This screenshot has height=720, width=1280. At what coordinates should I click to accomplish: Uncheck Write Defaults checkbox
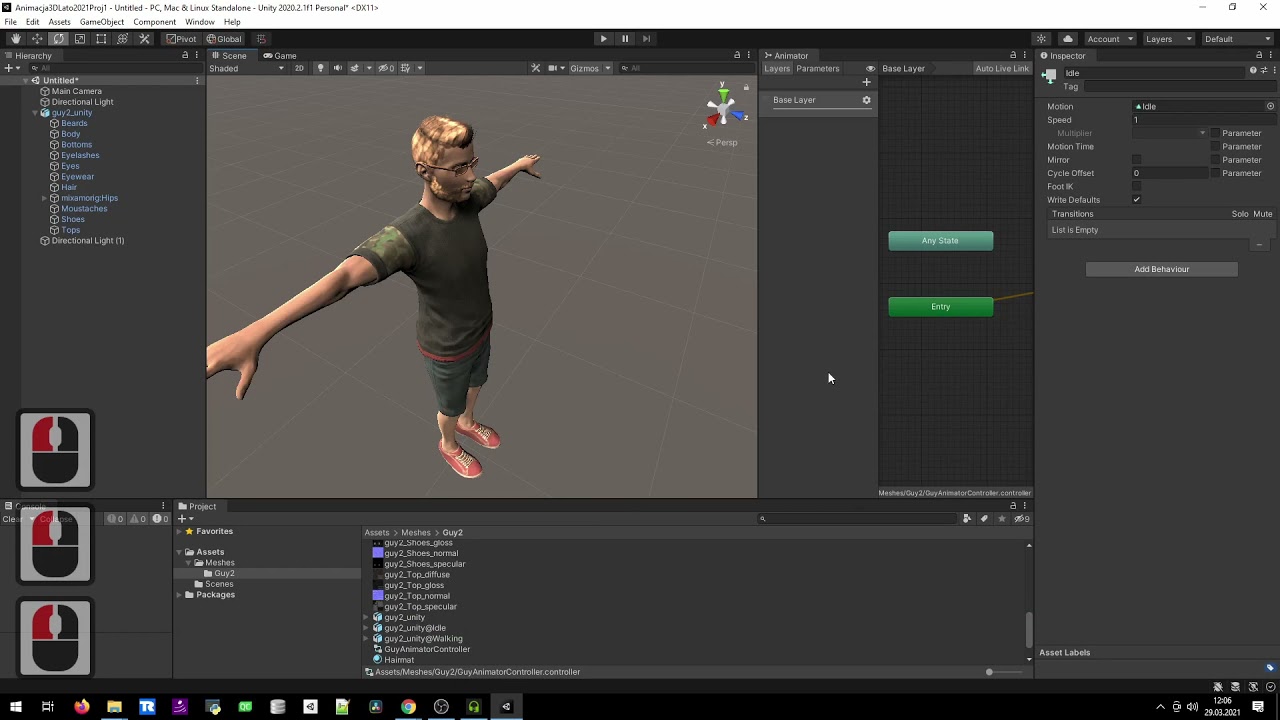1136,200
